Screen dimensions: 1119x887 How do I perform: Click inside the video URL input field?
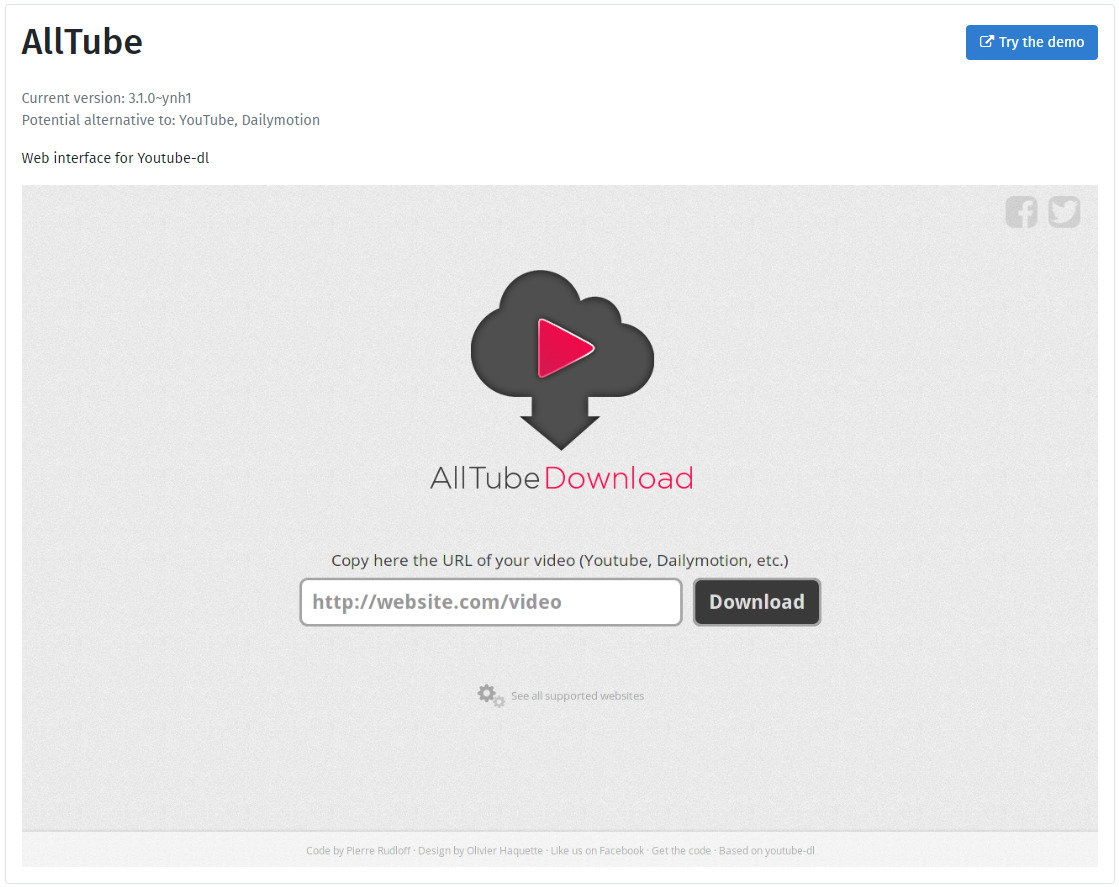[490, 602]
